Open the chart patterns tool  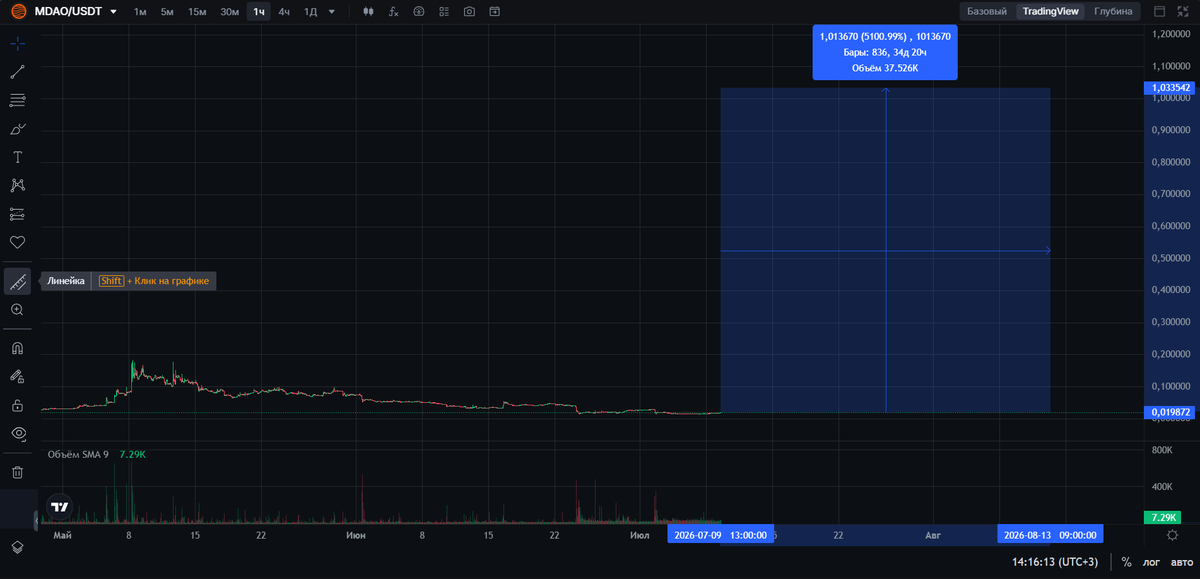click(x=17, y=185)
